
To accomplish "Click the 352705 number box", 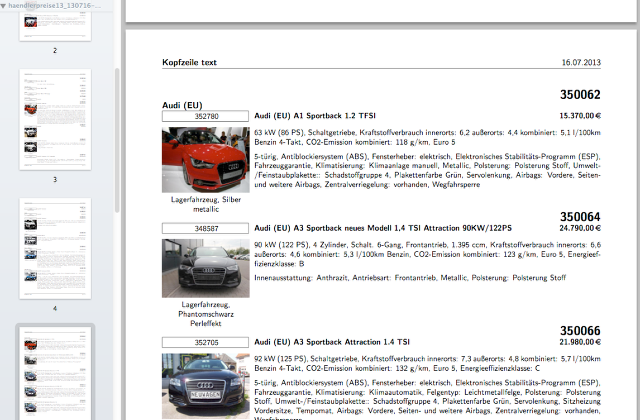I will coord(205,342).
